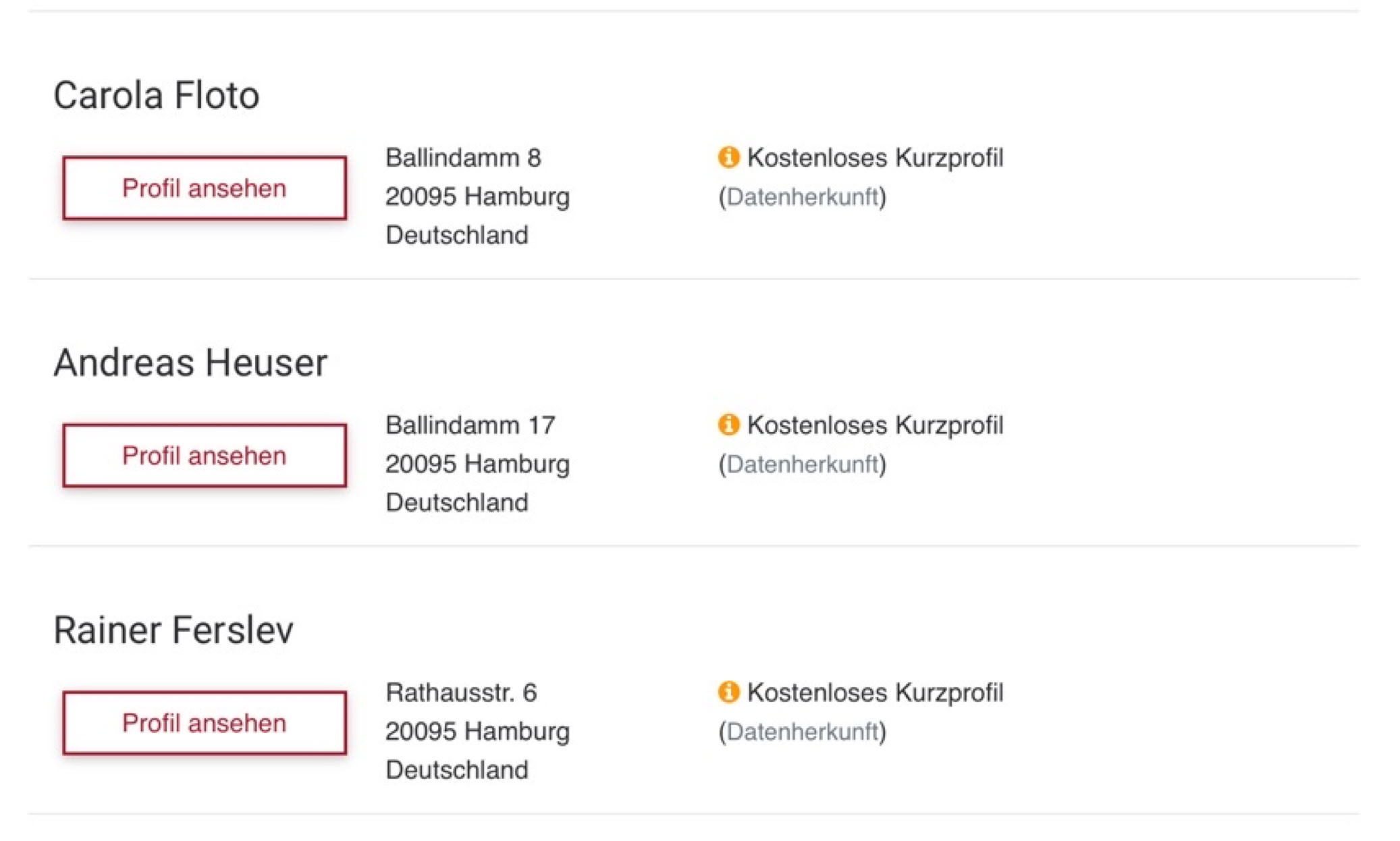The width and height of the screenshot is (1400, 841).
Task: Click the Rainer Ferslev name heading
Action: [x=173, y=630]
